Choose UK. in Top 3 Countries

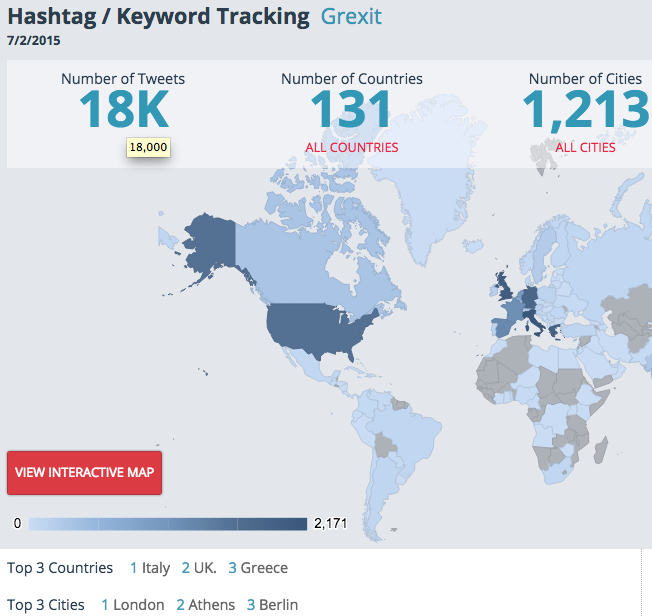(x=204, y=568)
